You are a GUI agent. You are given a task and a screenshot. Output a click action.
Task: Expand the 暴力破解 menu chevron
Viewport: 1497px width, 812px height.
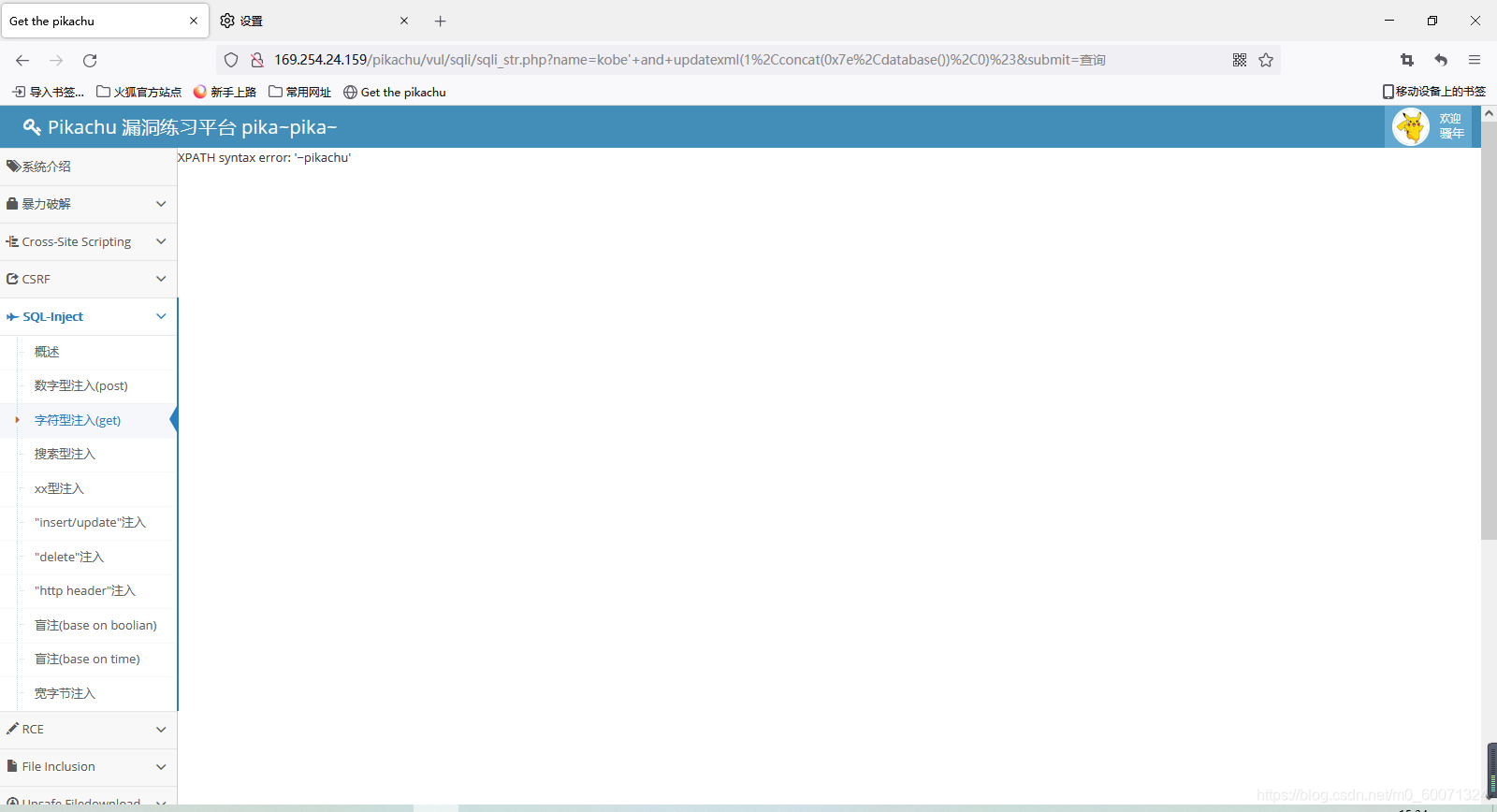point(161,204)
